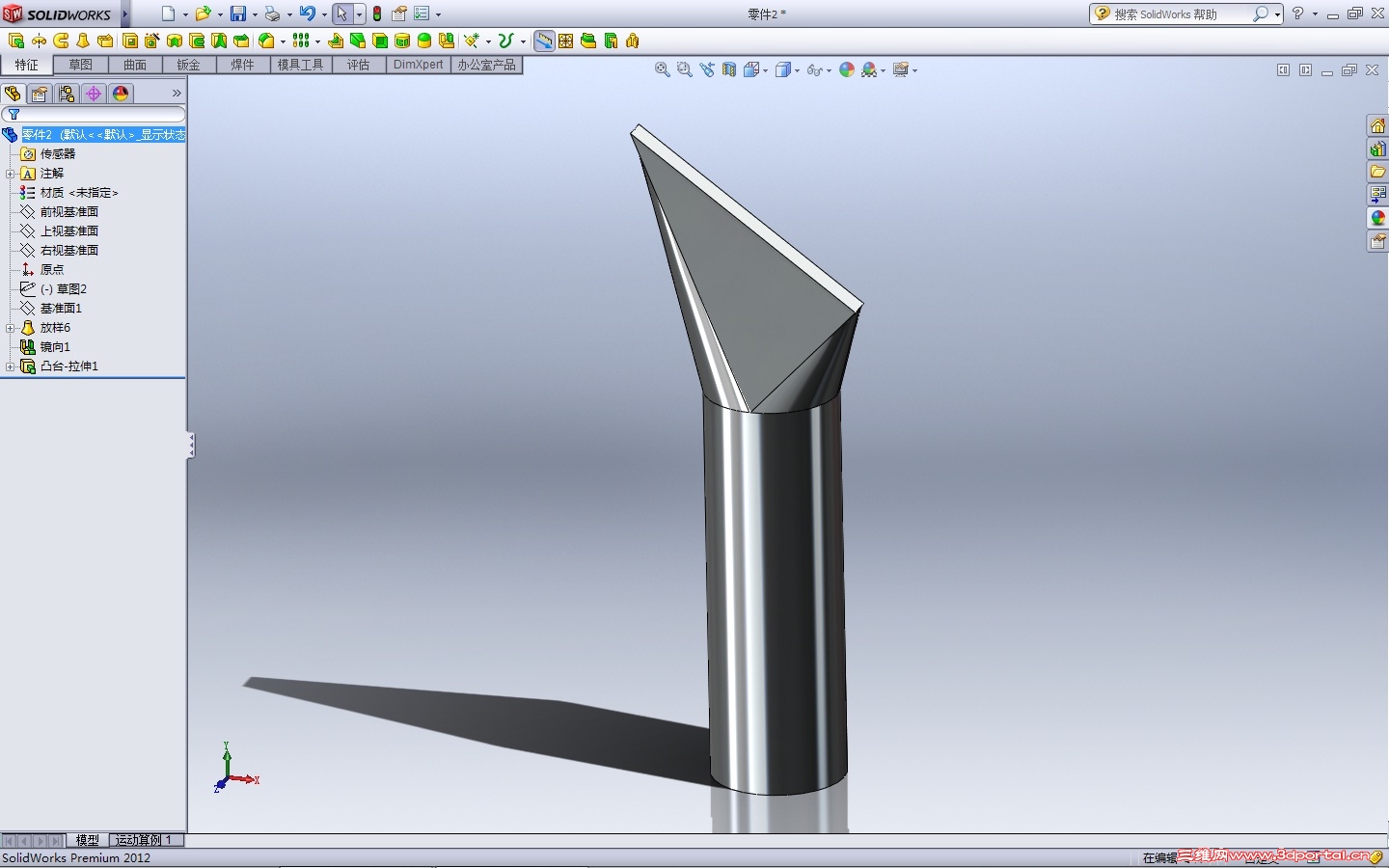
Task: Open the 评估 ribbon tab
Action: 358,65
